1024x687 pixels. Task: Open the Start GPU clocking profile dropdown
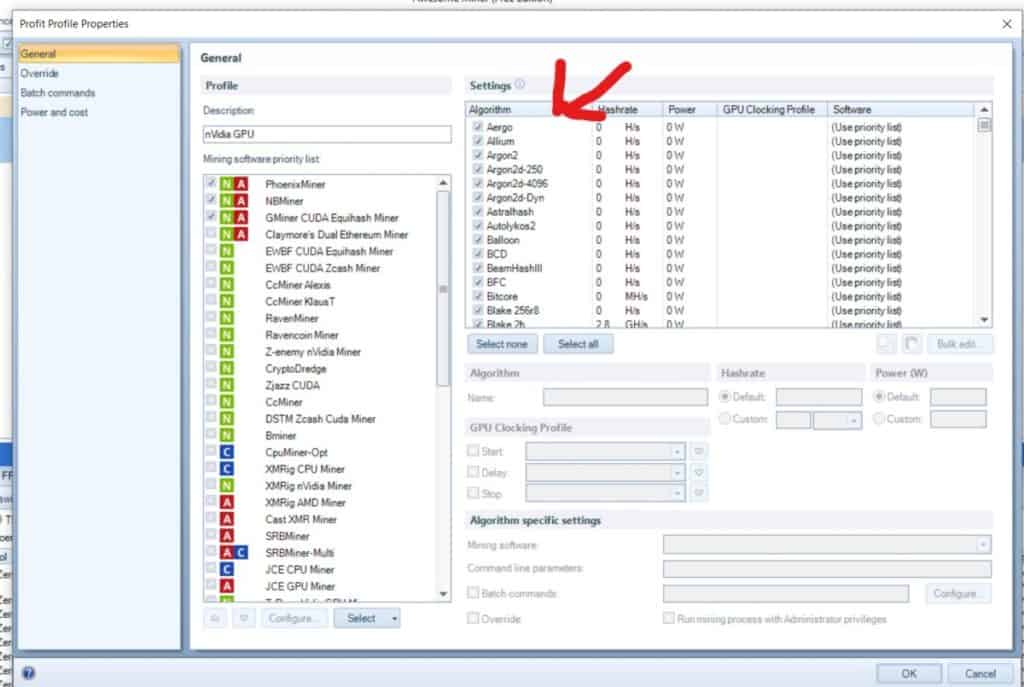pyautogui.click(x=677, y=451)
